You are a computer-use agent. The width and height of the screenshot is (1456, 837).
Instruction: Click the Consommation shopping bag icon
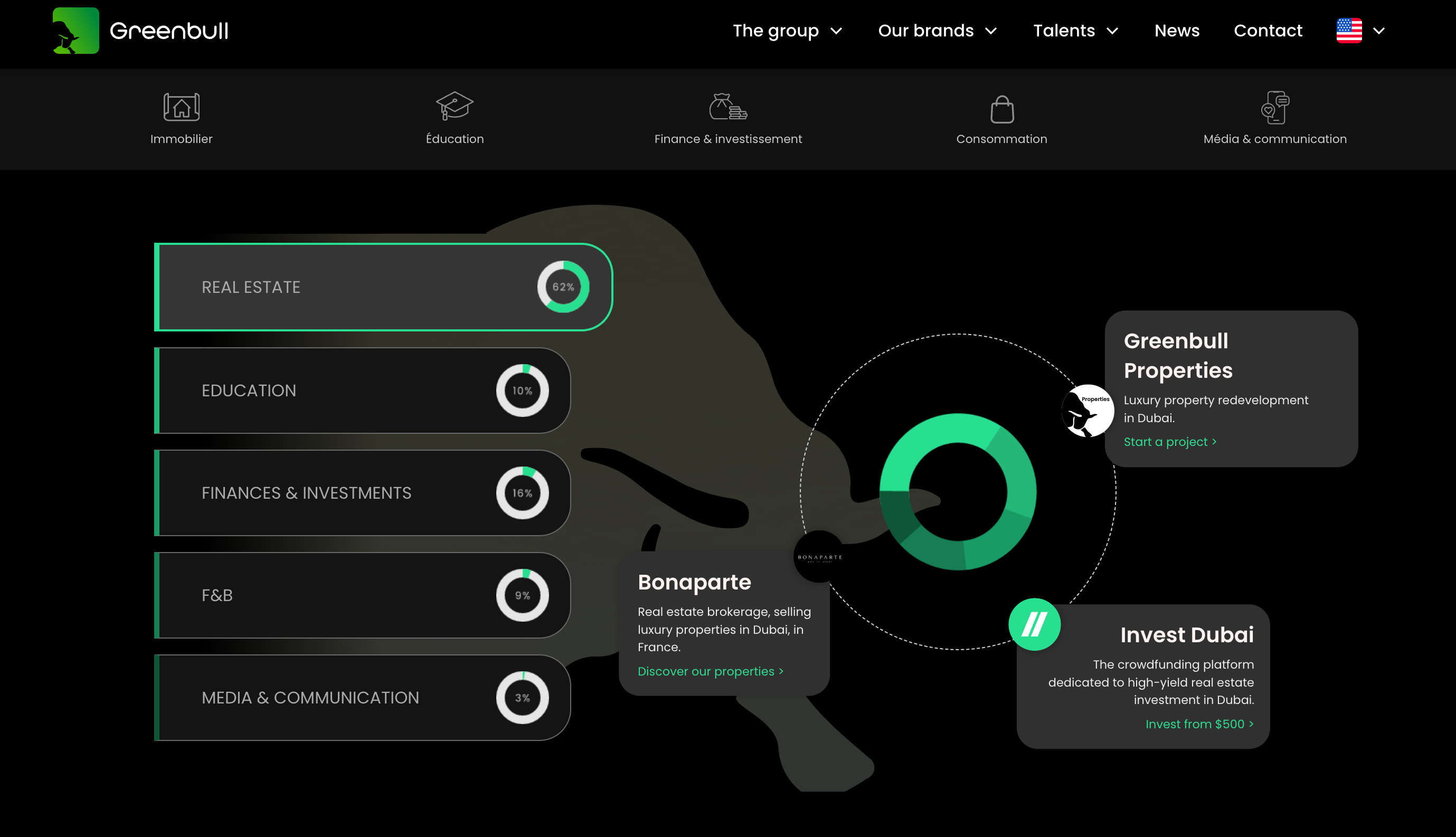tap(1001, 109)
